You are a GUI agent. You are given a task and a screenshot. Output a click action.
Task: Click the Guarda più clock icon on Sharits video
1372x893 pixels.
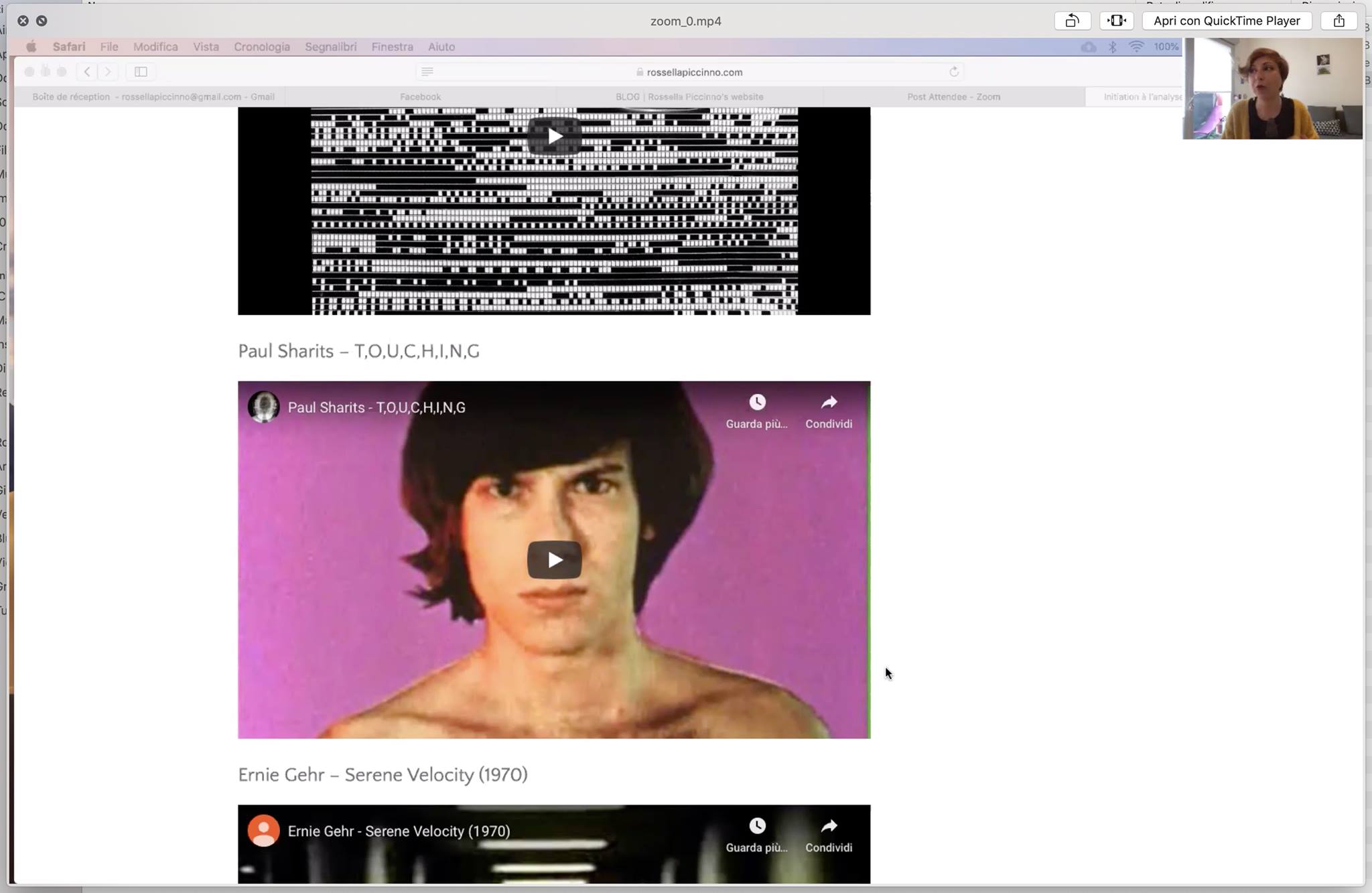click(757, 403)
